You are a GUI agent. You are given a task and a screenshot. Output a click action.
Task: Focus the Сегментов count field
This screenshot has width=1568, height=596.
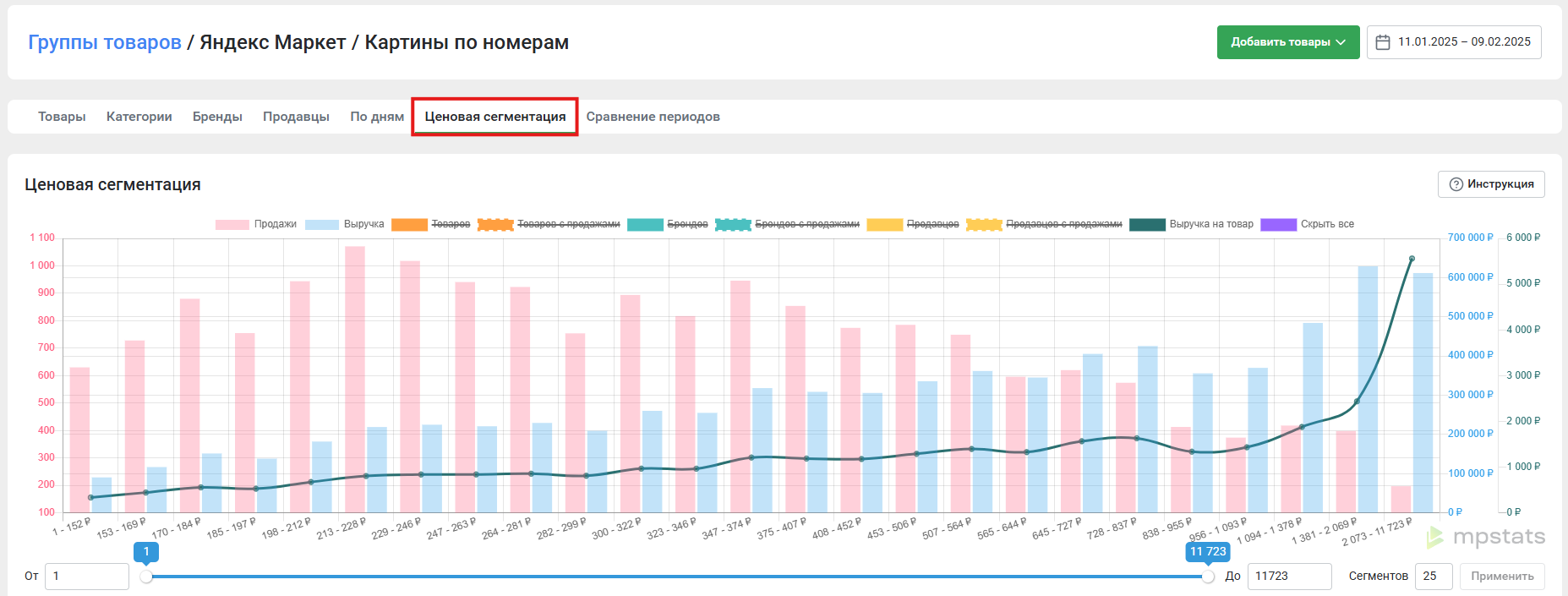(1434, 577)
